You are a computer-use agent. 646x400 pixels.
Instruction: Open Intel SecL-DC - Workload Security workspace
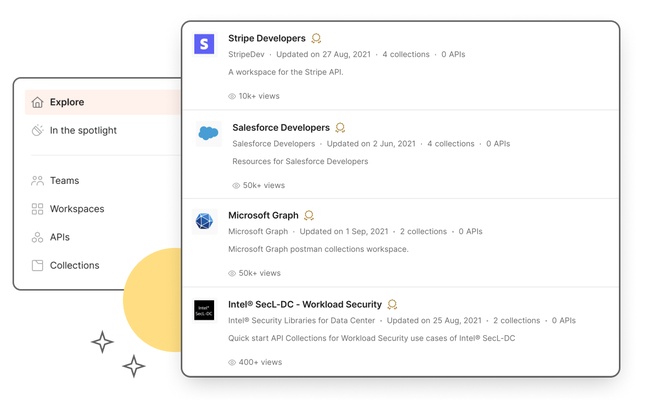pyautogui.click(x=305, y=304)
